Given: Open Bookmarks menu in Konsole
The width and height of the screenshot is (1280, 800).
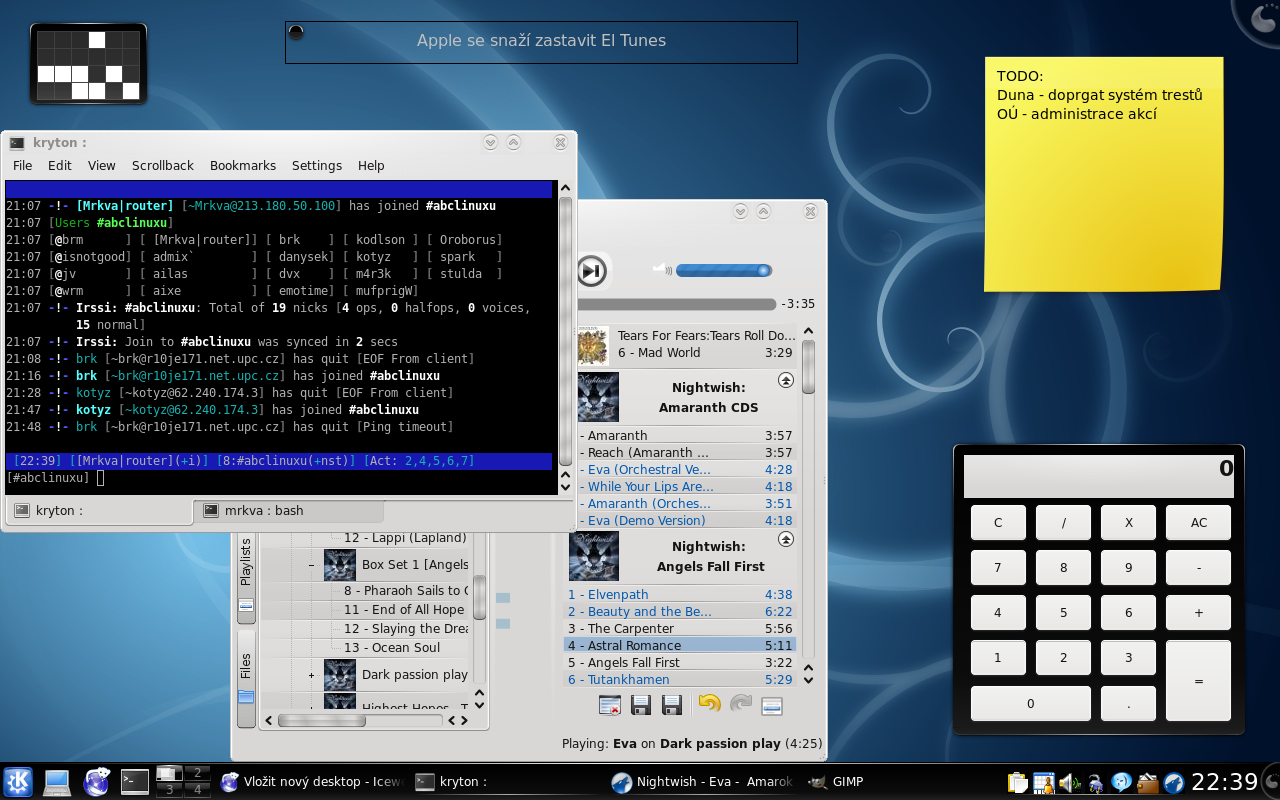Looking at the screenshot, I should [243, 165].
